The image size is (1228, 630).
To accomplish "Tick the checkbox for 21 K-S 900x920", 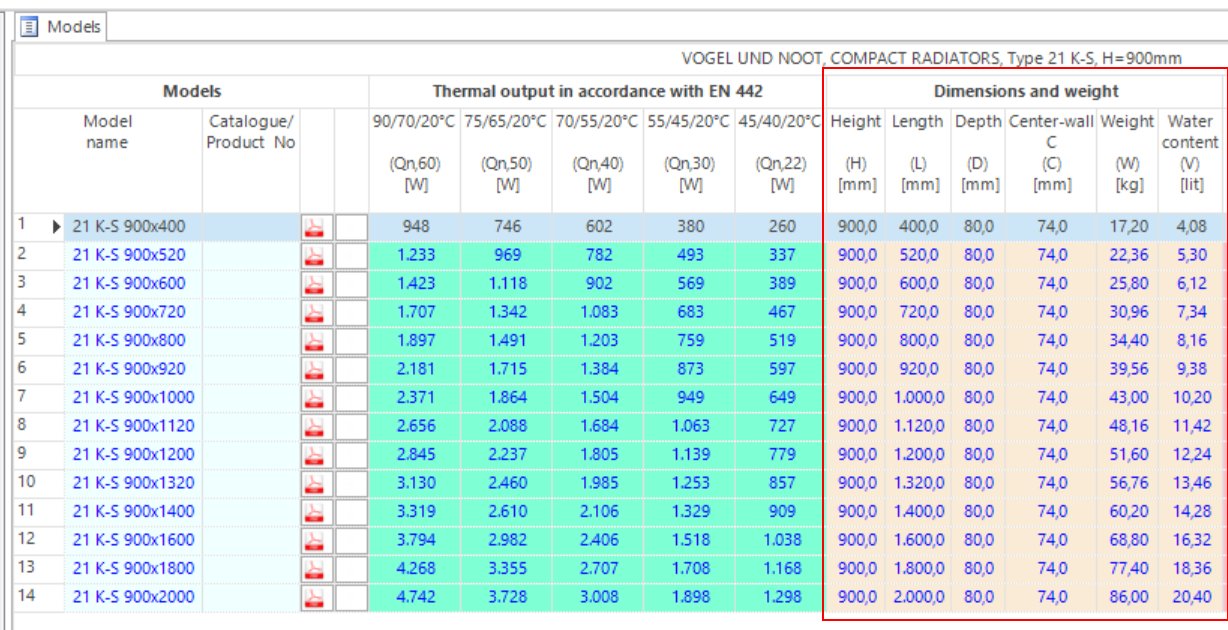I will tap(351, 369).
